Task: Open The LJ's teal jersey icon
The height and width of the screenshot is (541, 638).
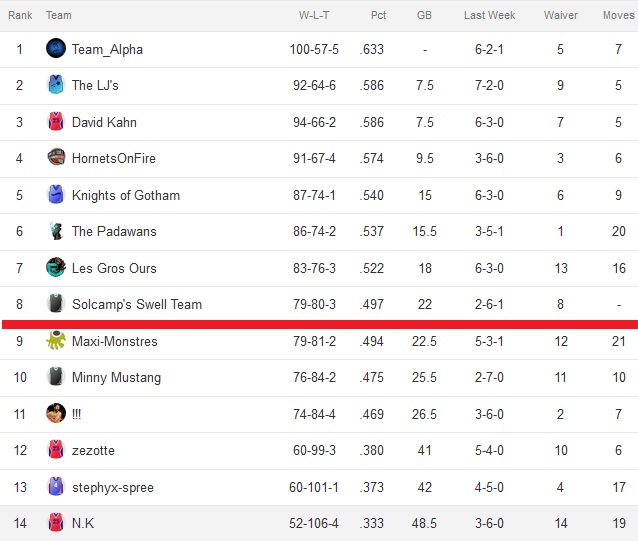Action: tap(56, 85)
